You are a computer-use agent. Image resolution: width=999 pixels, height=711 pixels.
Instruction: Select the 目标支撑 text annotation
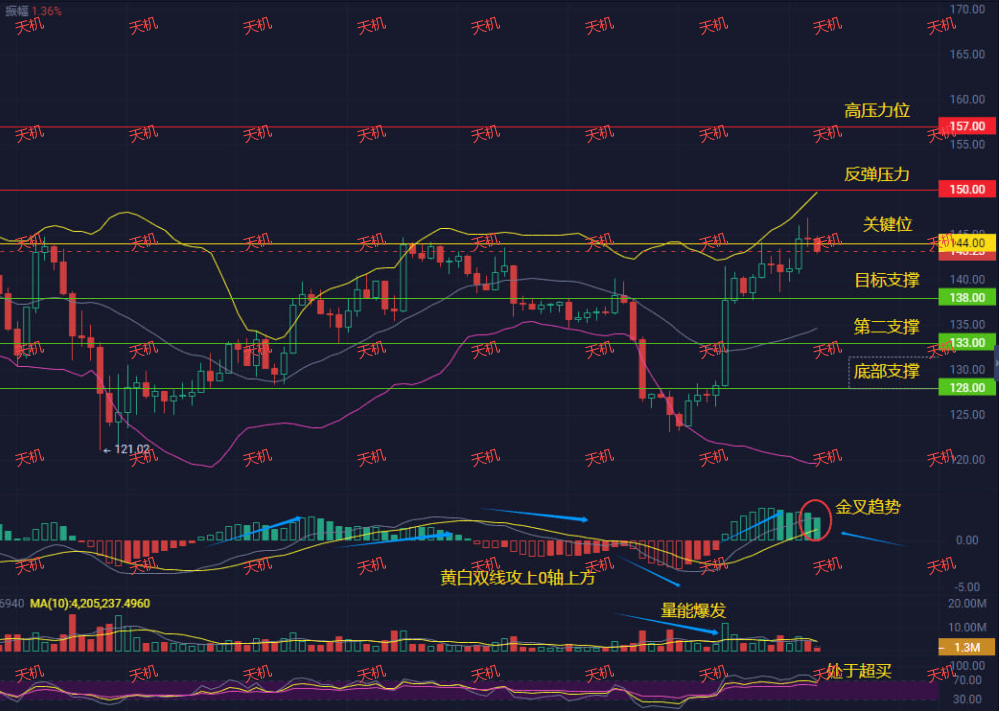pyautogui.click(x=887, y=280)
